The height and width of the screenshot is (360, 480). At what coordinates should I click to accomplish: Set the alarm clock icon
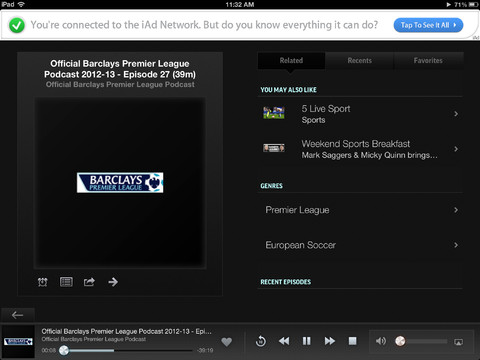(x=43, y=282)
